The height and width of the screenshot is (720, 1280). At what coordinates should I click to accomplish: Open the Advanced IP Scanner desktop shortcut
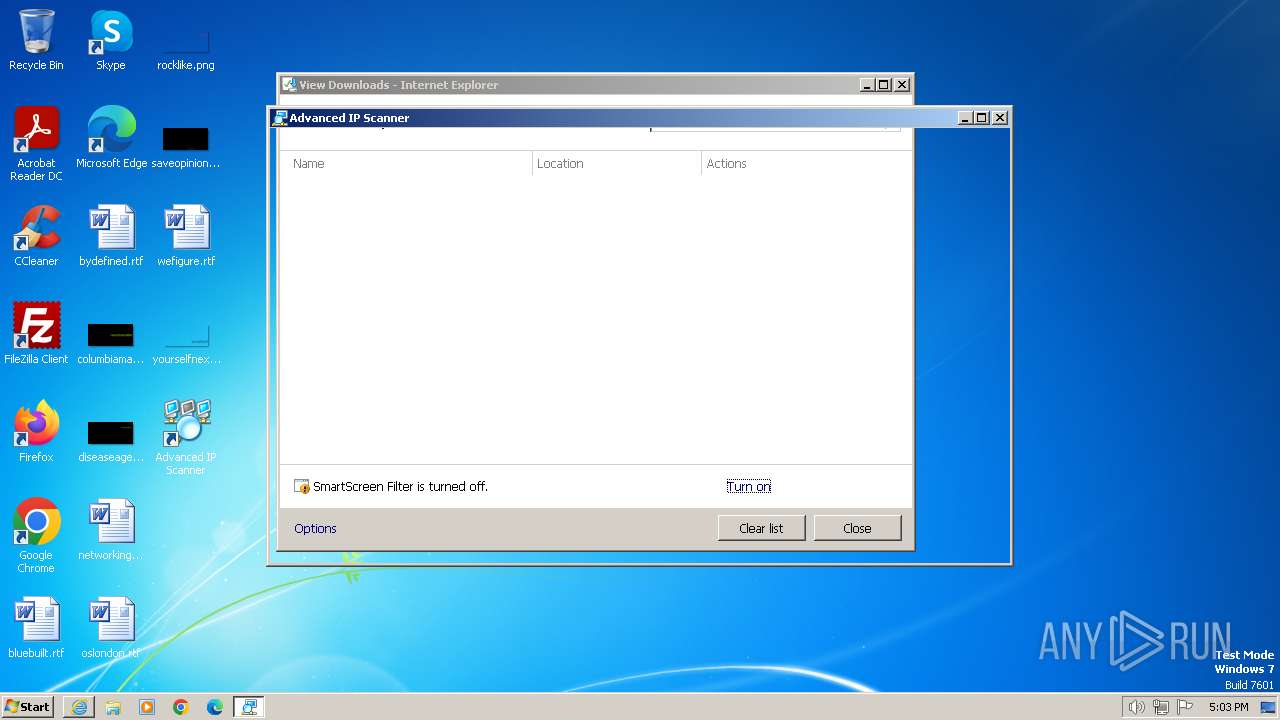coord(186,438)
